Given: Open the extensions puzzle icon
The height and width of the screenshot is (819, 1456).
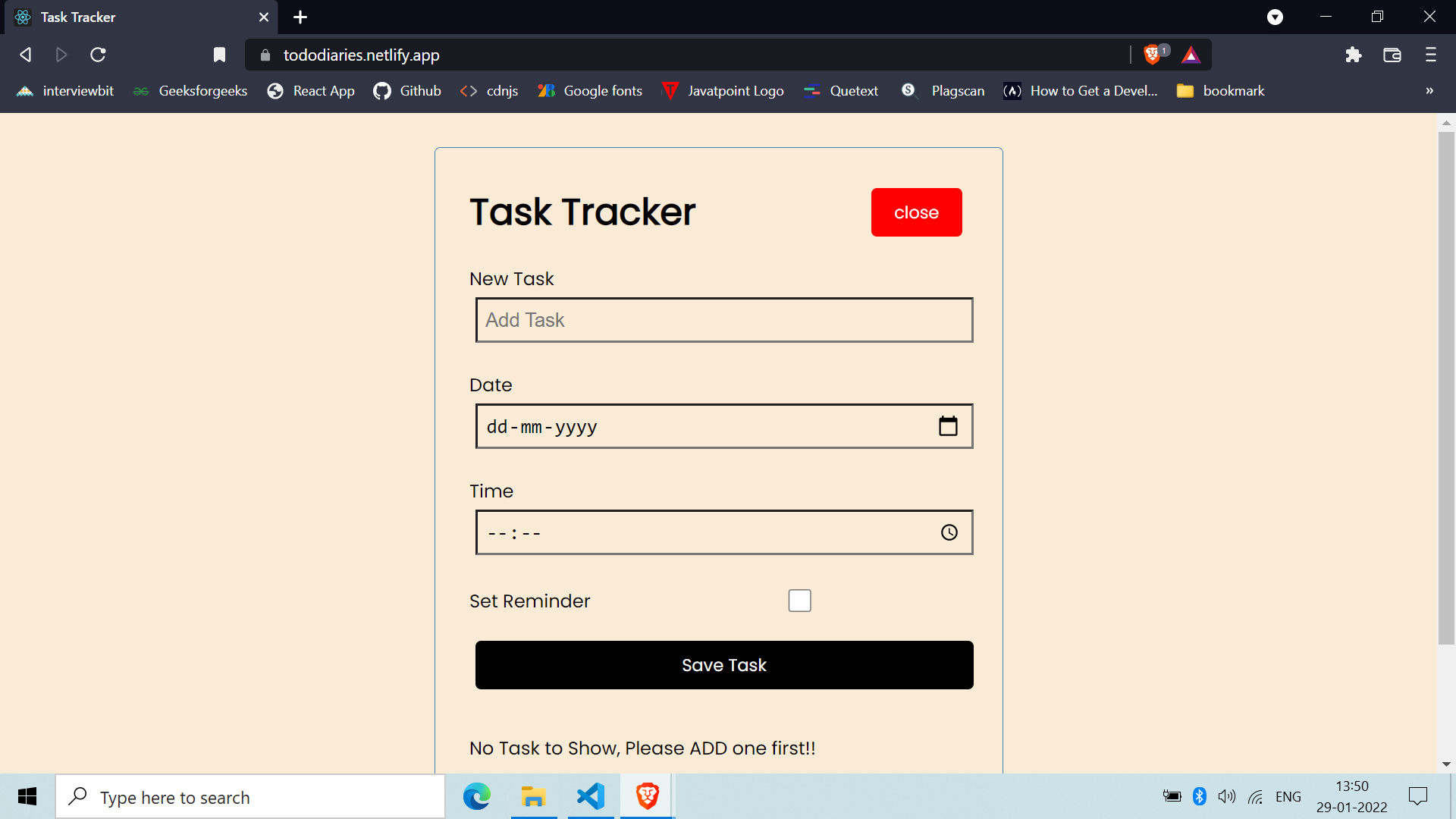Looking at the screenshot, I should [x=1354, y=55].
